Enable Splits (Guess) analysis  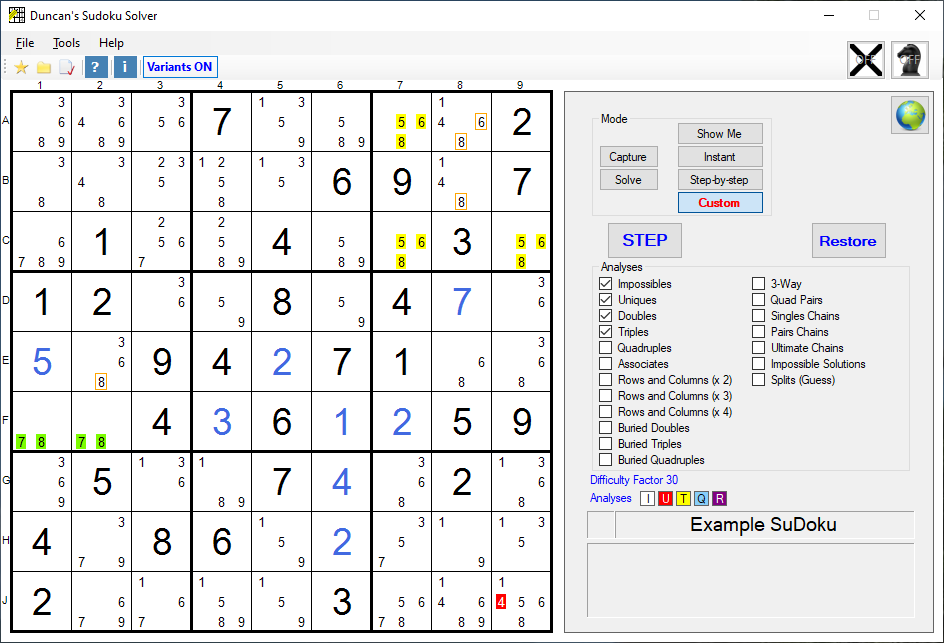point(759,380)
